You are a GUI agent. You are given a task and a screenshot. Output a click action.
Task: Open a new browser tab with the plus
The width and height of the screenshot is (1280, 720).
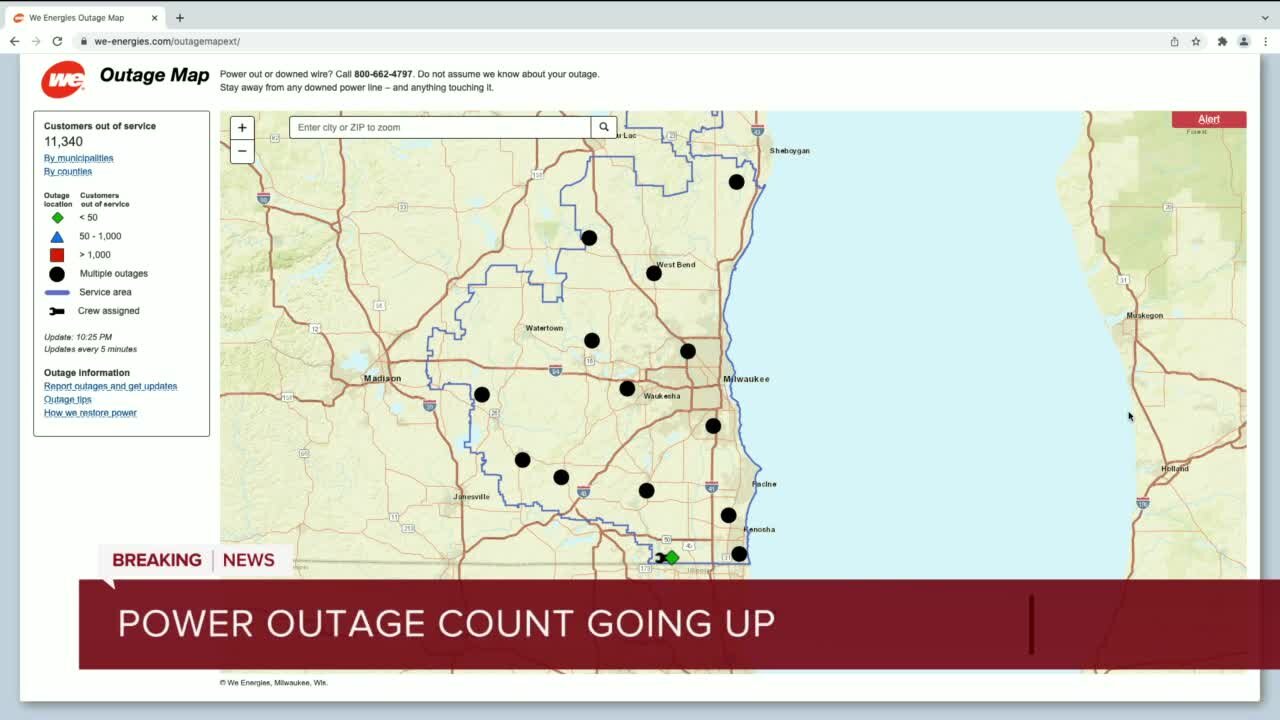pyautogui.click(x=179, y=17)
